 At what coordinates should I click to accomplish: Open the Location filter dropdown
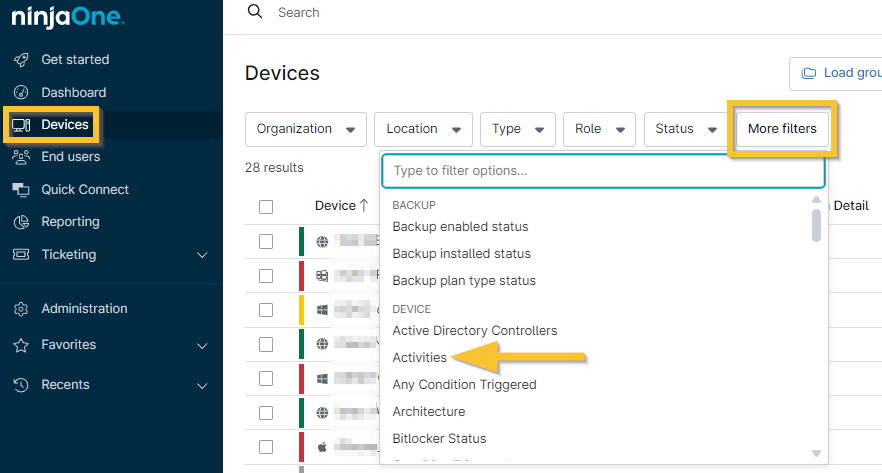[x=424, y=129]
